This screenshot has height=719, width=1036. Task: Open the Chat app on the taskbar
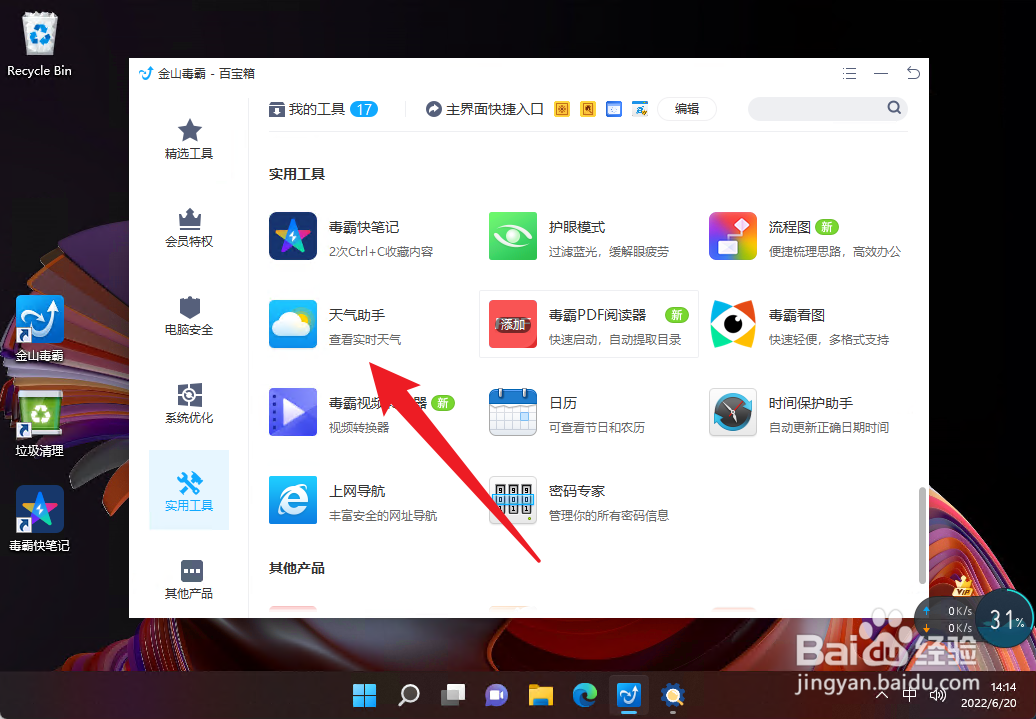coord(497,695)
